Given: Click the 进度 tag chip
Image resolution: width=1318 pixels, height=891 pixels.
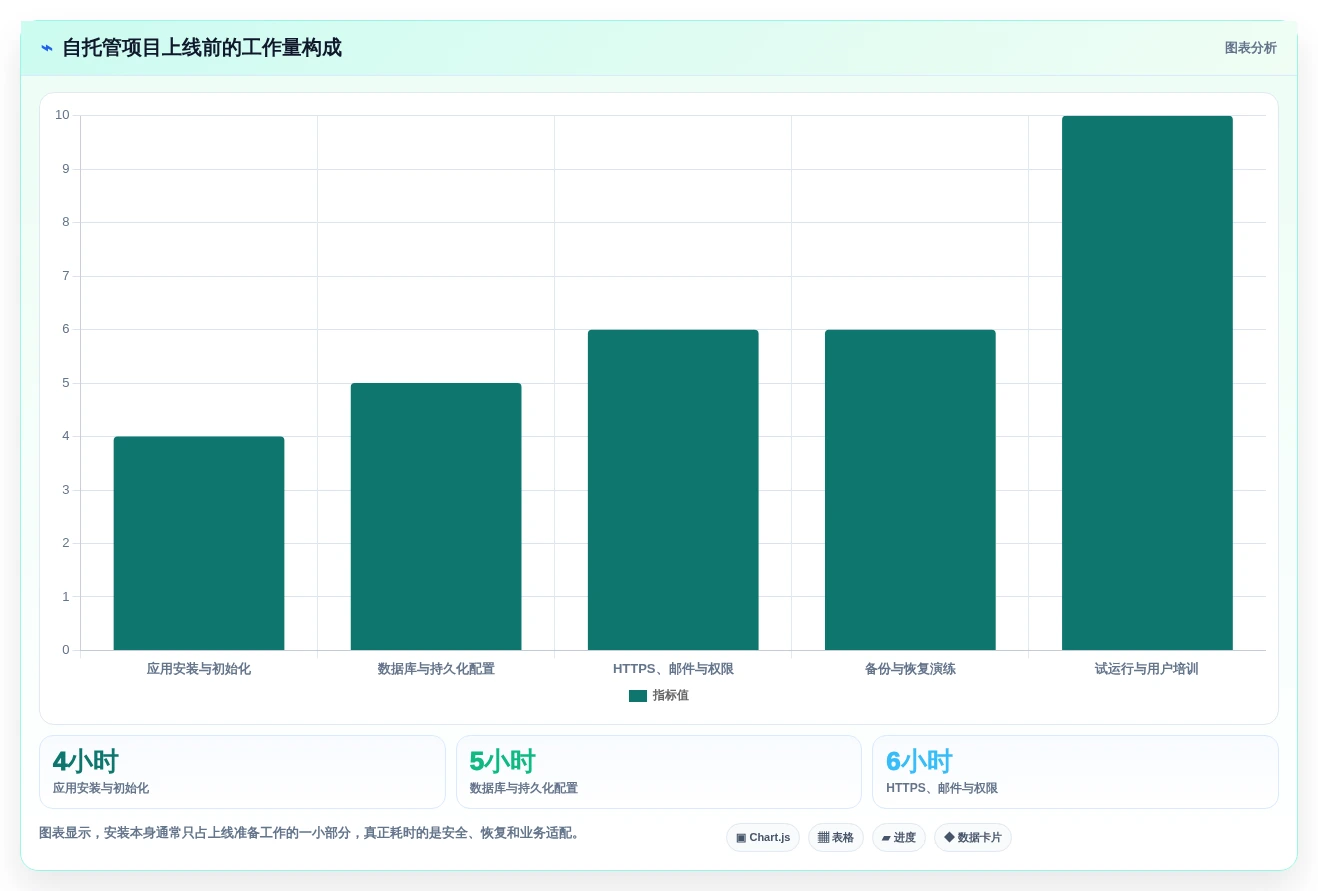Looking at the screenshot, I should [x=899, y=838].
